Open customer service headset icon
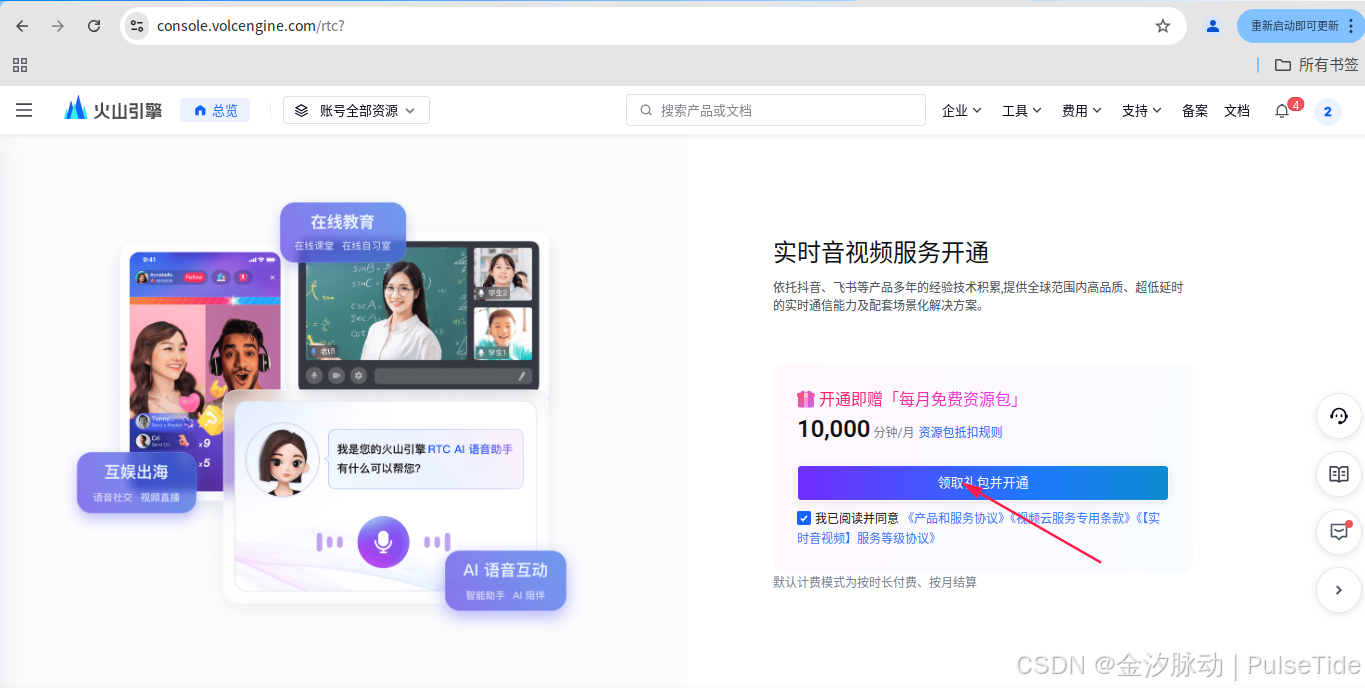 [x=1339, y=416]
